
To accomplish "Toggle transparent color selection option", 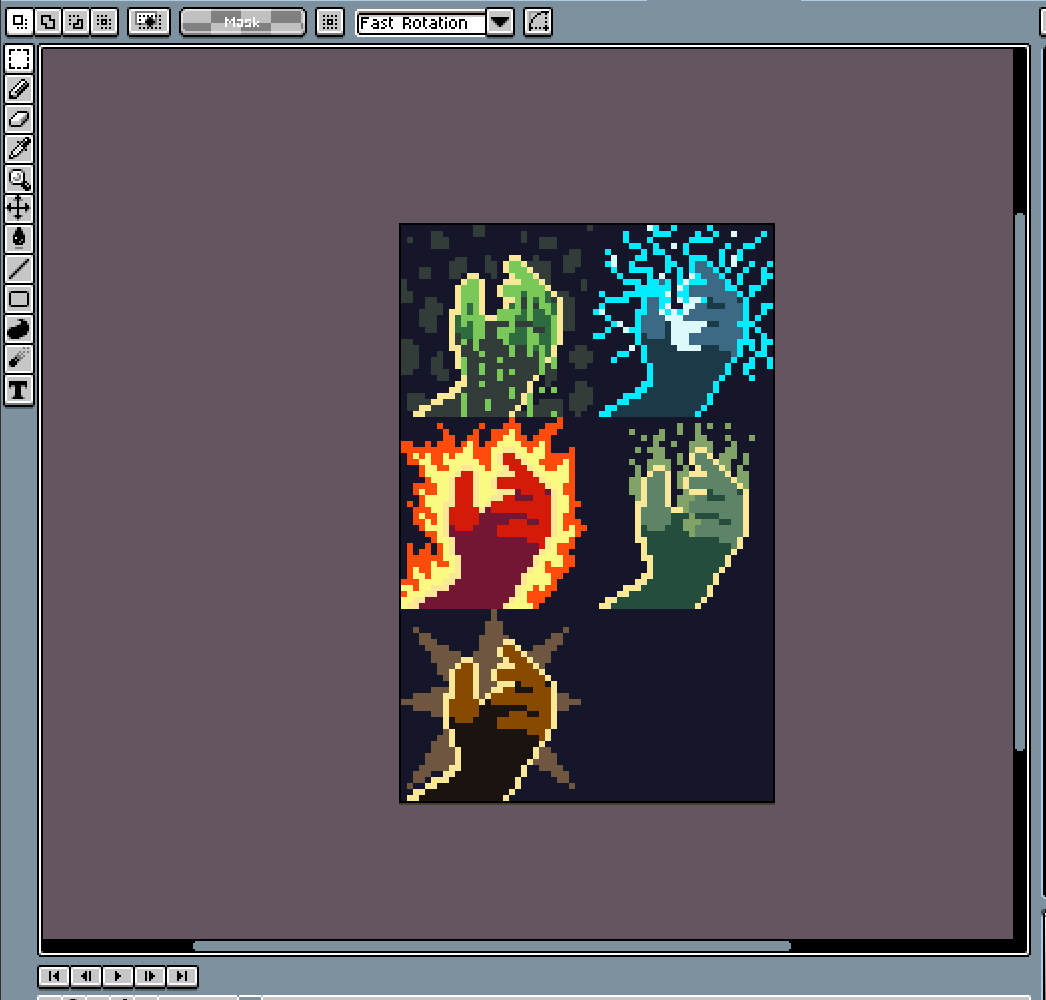I will (x=148, y=22).
